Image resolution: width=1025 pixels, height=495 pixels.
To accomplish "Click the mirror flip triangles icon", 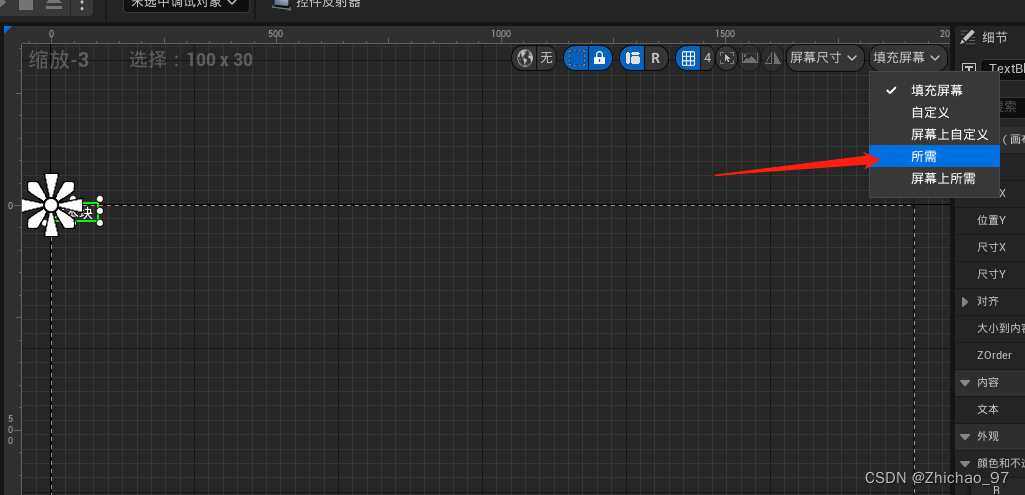I will coord(773,58).
